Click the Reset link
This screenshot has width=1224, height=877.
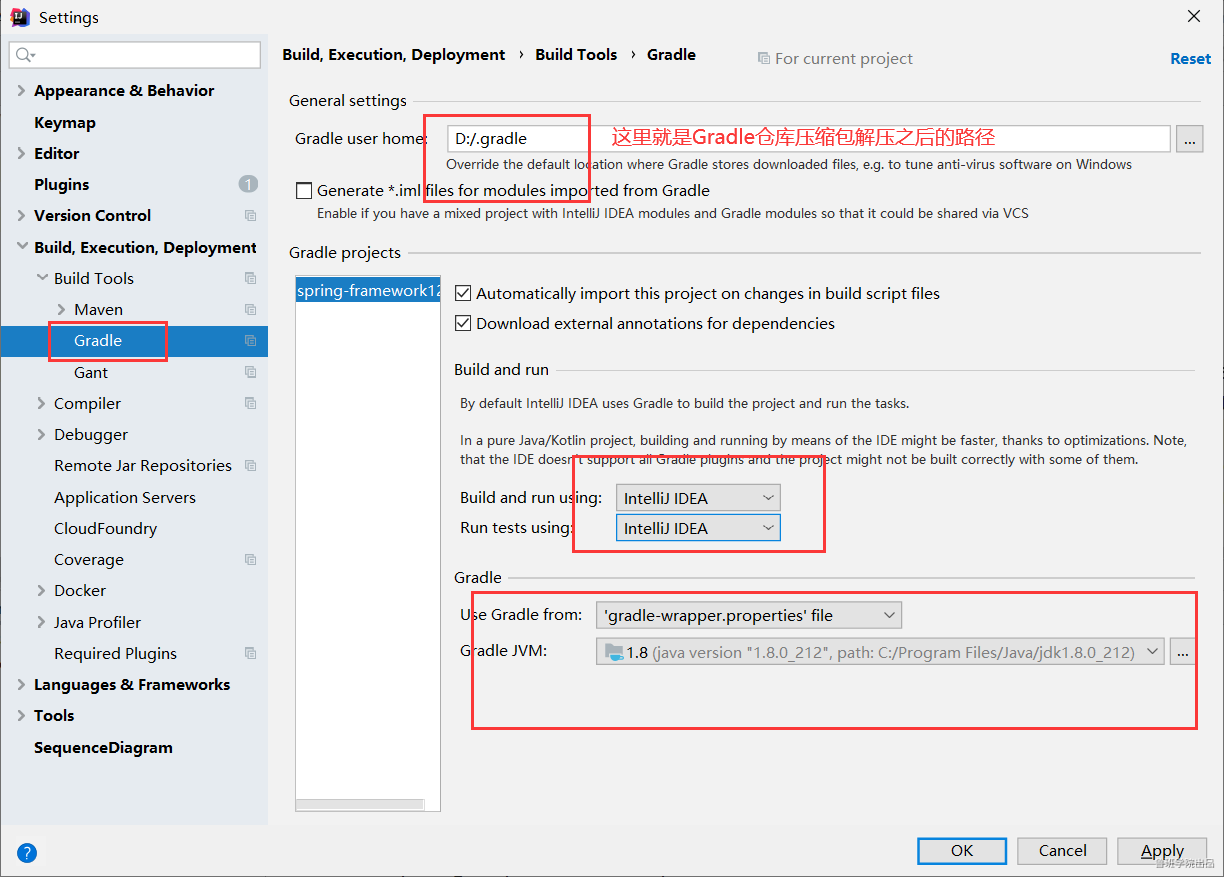click(1190, 59)
